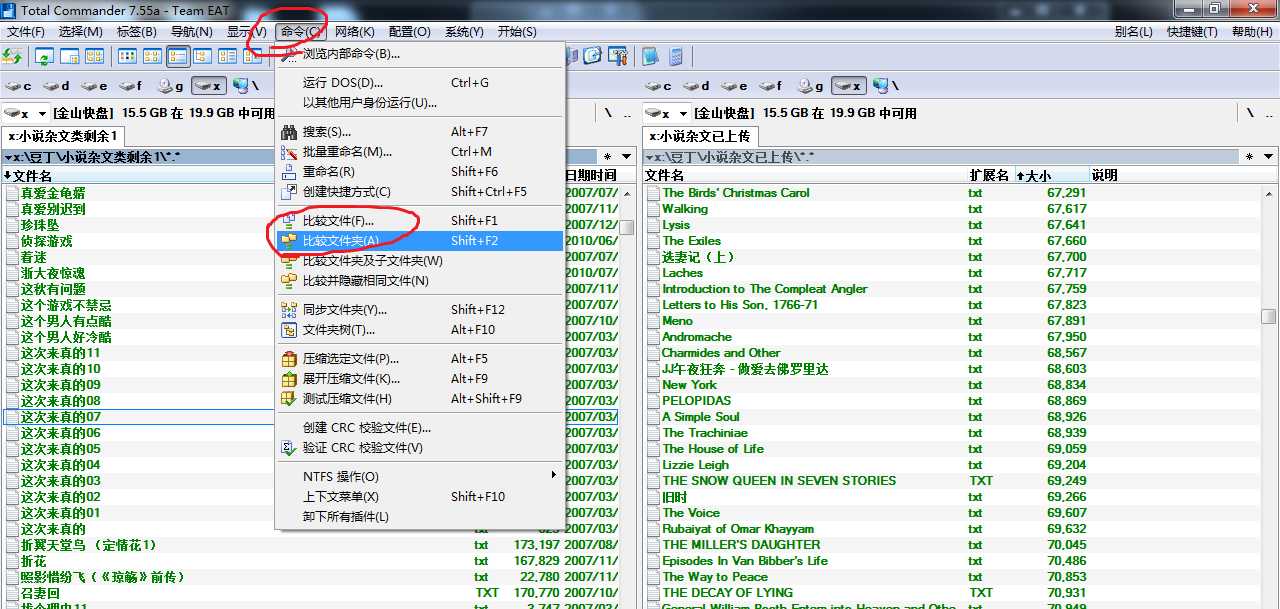
Task: Open the 配置(O) menu
Action: [410, 32]
